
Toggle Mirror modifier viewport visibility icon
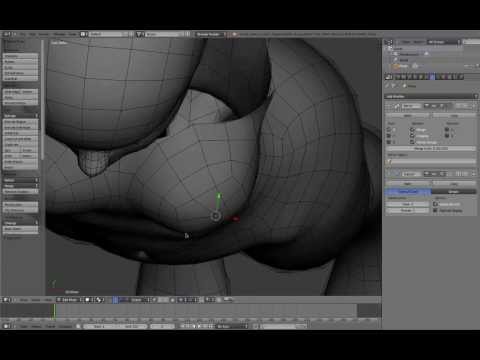[434, 106]
